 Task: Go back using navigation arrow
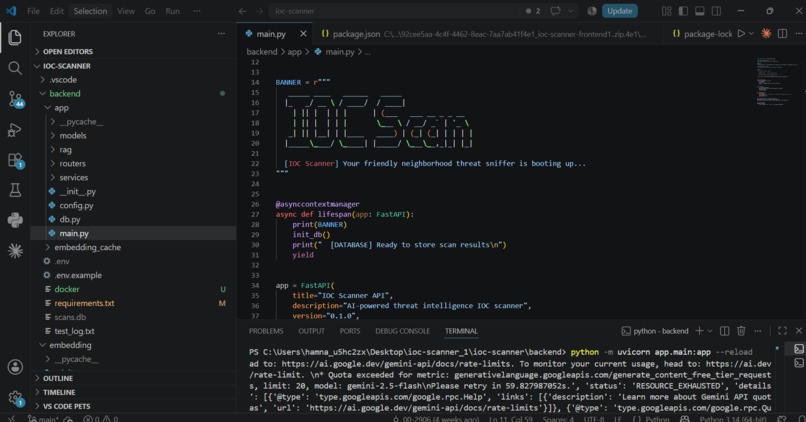(x=243, y=11)
